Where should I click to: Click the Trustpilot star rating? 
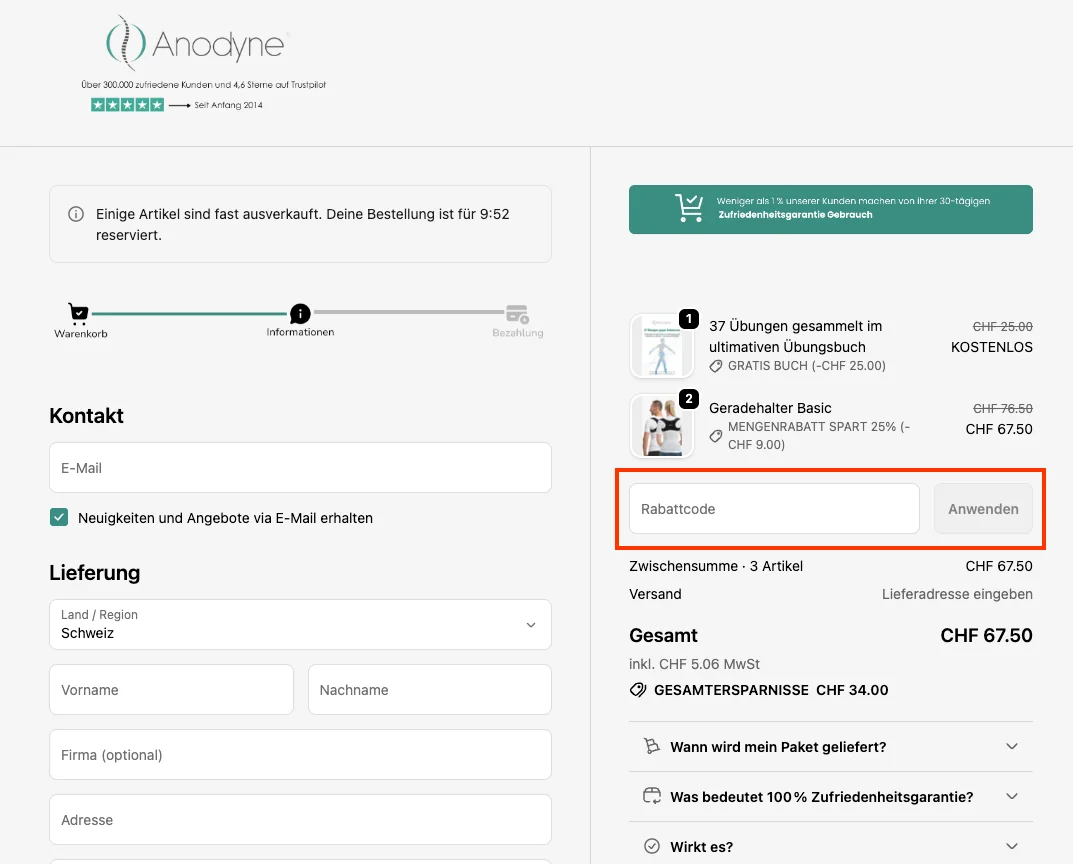click(127, 105)
